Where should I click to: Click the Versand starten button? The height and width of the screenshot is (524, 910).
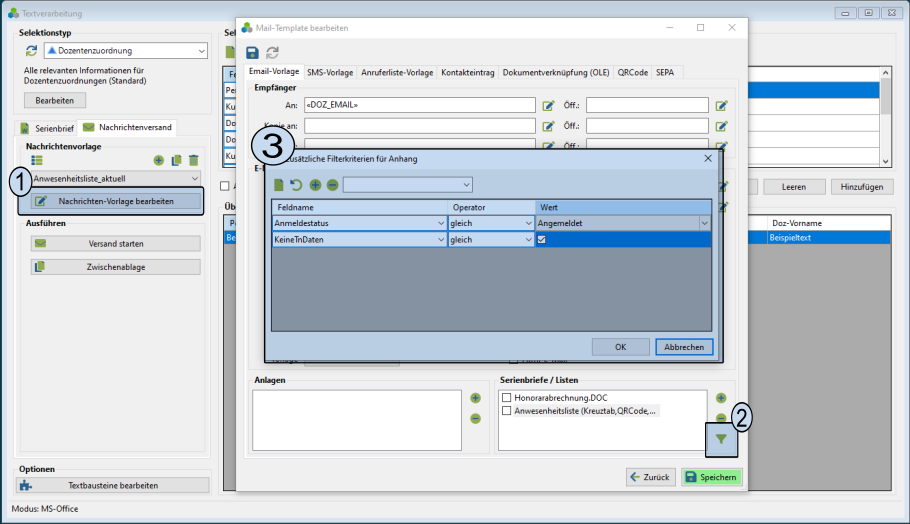point(115,244)
